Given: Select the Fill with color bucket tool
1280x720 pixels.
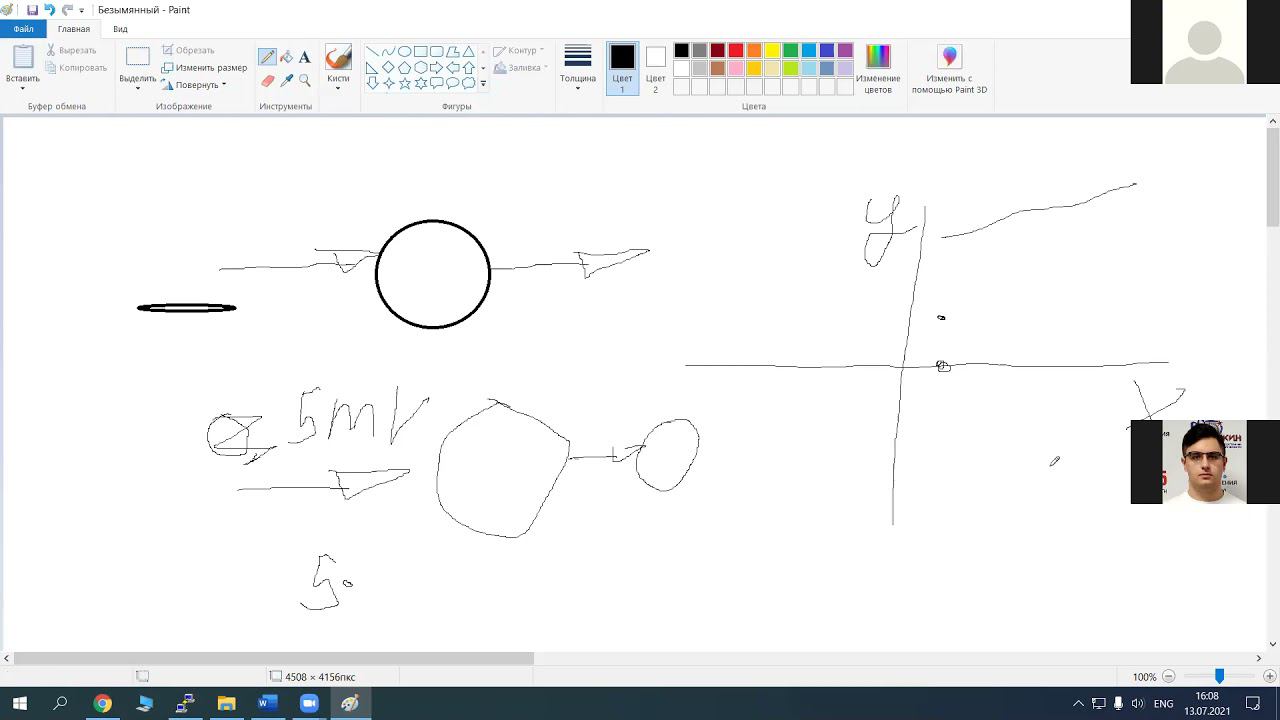Looking at the screenshot, I should (x=286, y=57).
